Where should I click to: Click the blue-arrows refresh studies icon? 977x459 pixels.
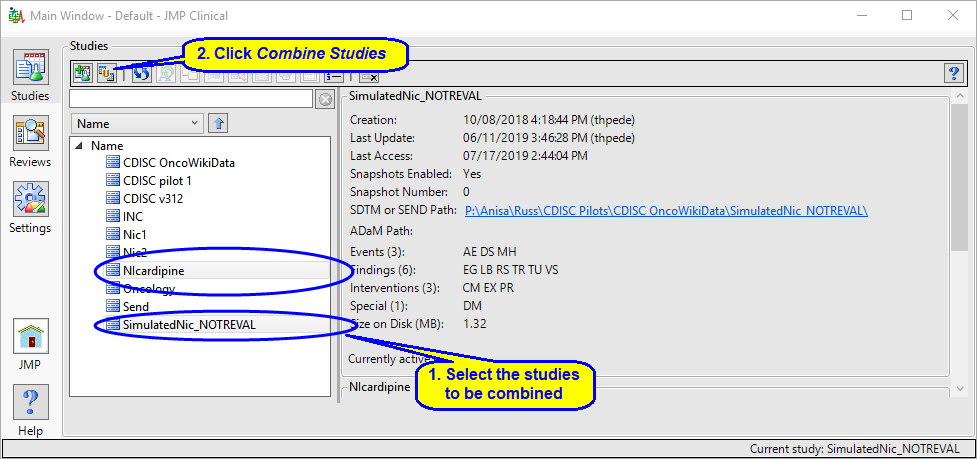pos(142,73)
